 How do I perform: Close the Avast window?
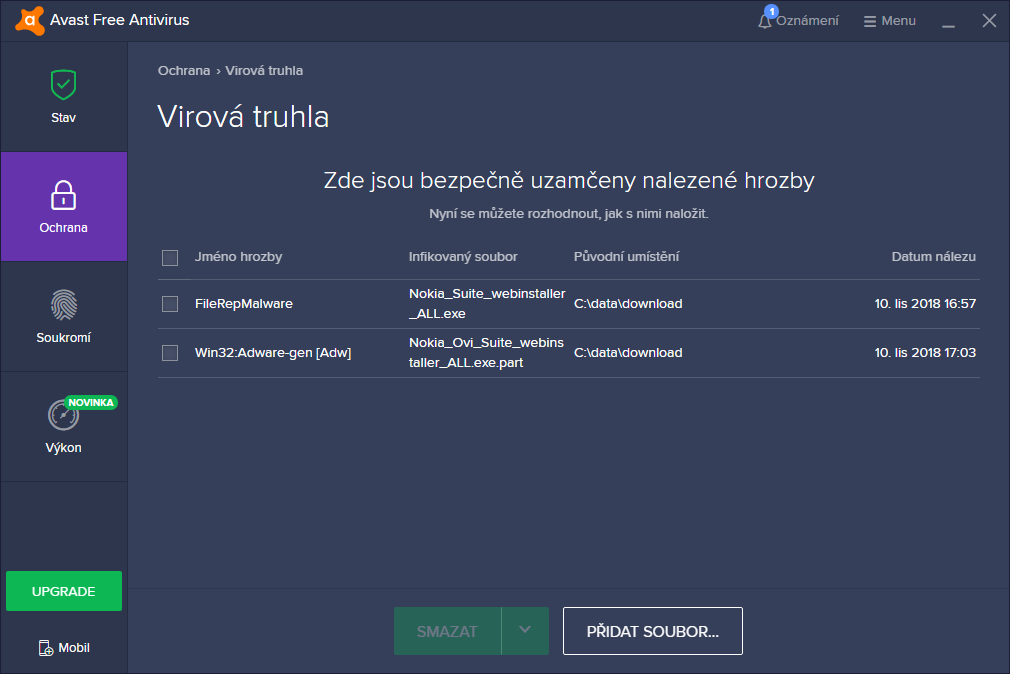(989, 21)
